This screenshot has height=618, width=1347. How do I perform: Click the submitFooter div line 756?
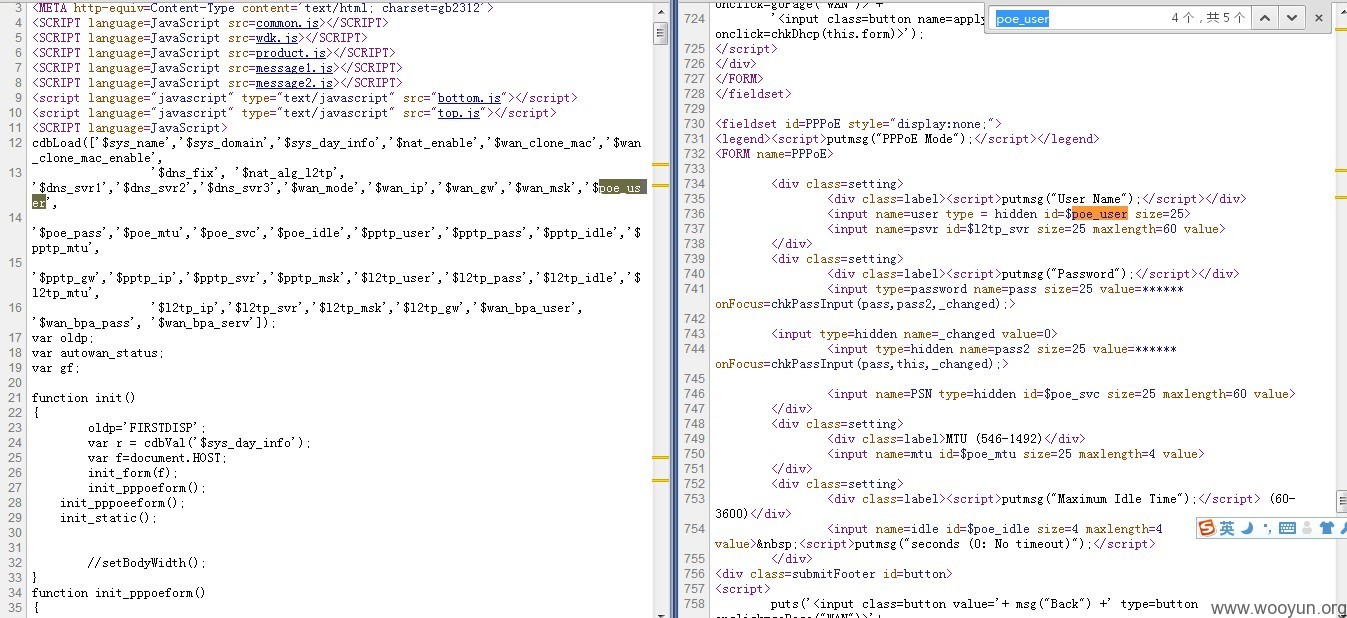pos(834,573)
